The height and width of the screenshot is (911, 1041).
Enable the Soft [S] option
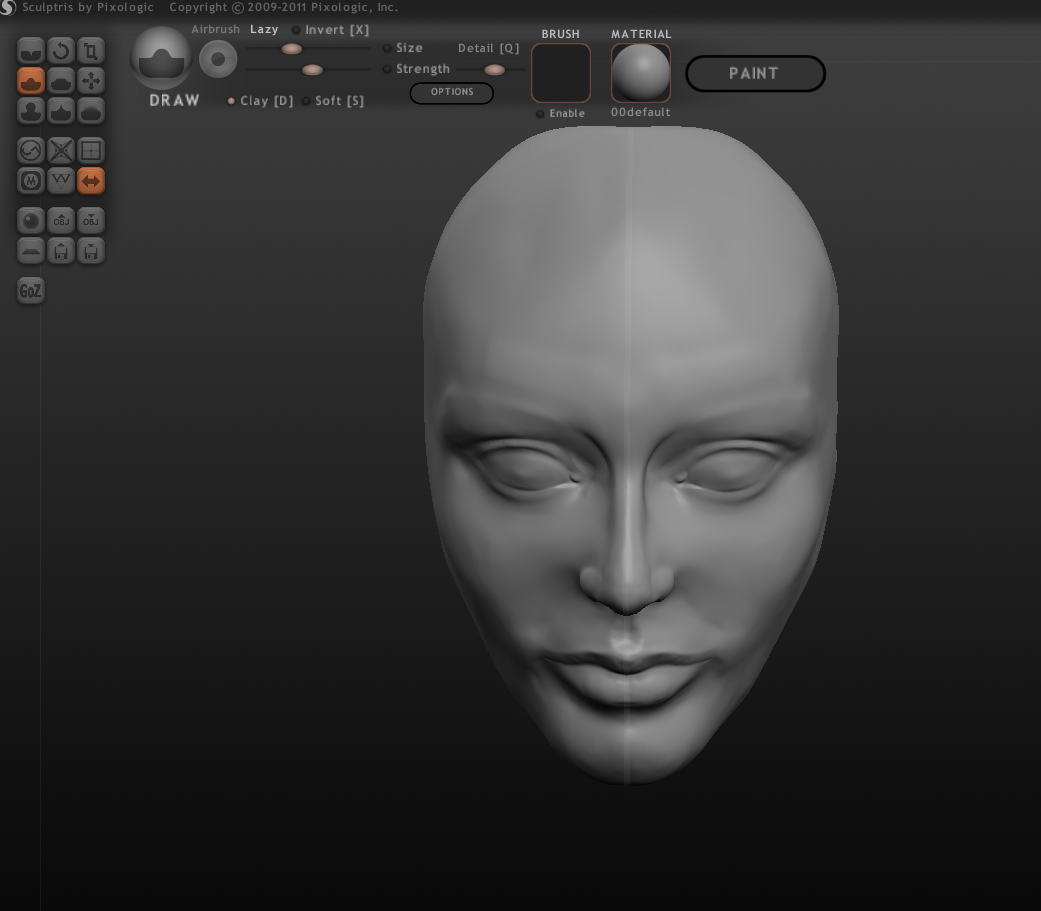(306, 101)
